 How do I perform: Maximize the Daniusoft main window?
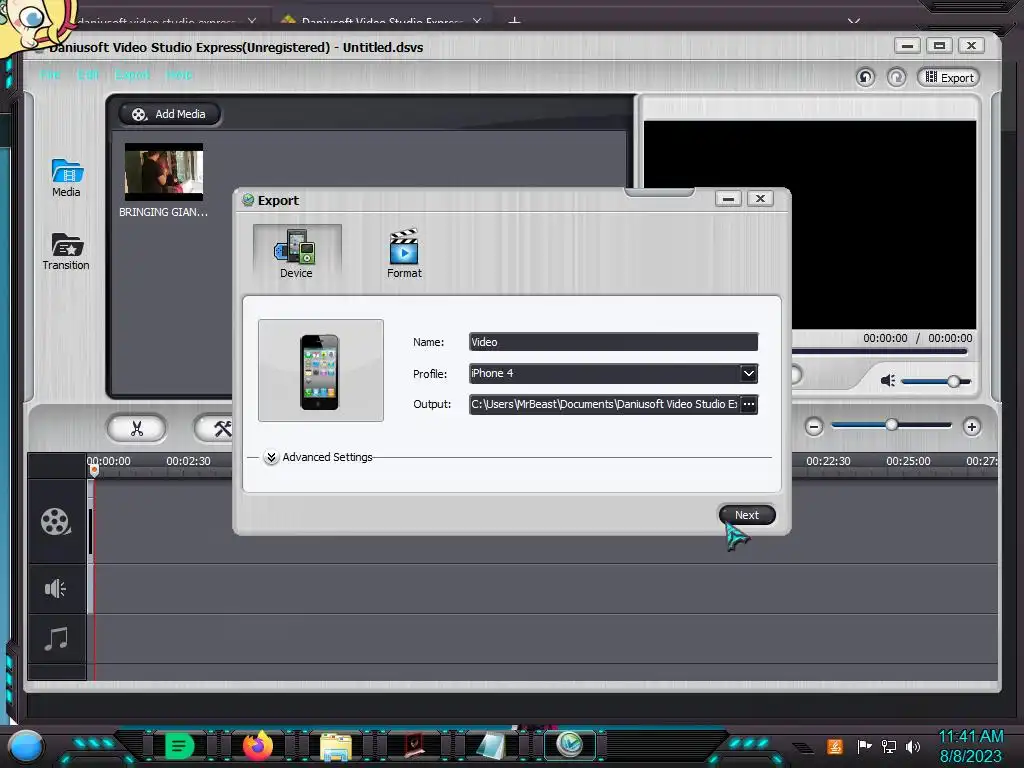pos(939,46)
